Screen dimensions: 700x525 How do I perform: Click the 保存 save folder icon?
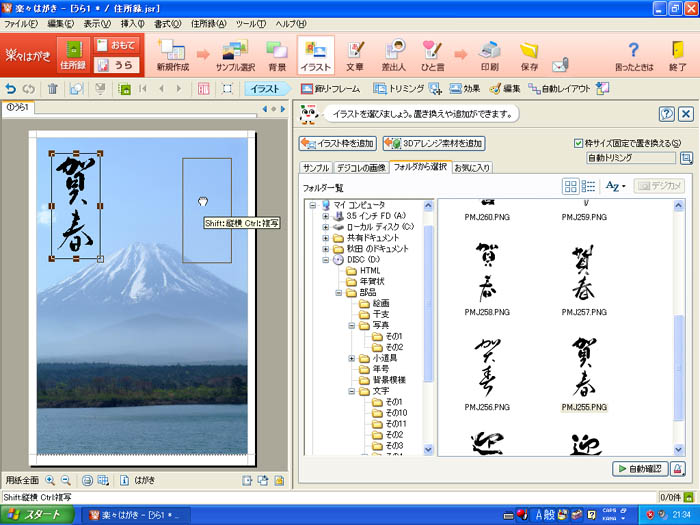(x=529, y=55)
